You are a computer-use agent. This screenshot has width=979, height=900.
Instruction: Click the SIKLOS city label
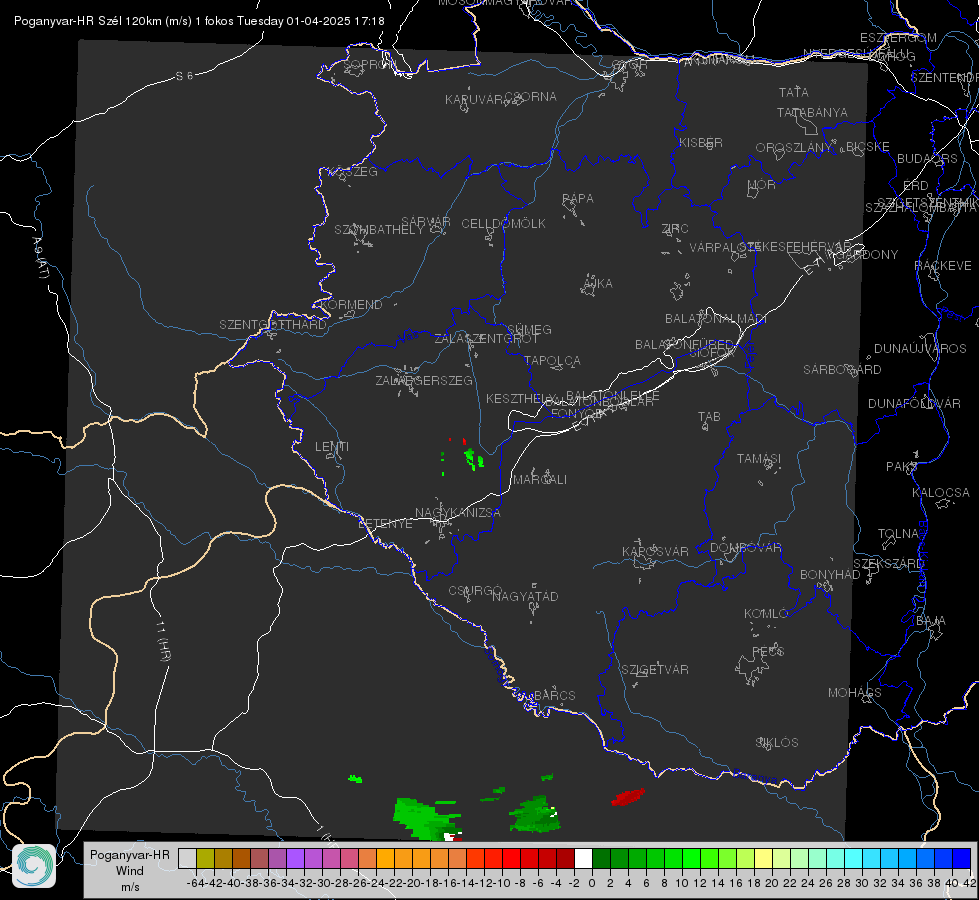tap(777, 742)
